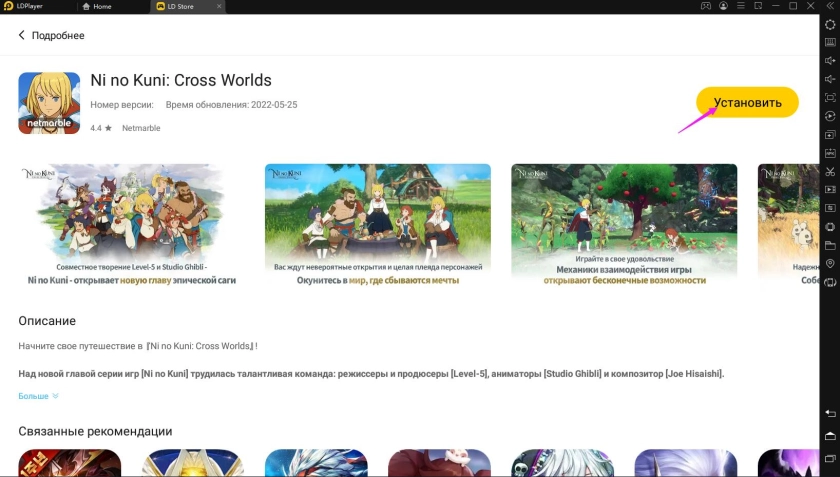Viewport: 840px width, 477px height.
Task: Click the Ni no Kuni: Cross Worlds title
Action: point(181,80)
